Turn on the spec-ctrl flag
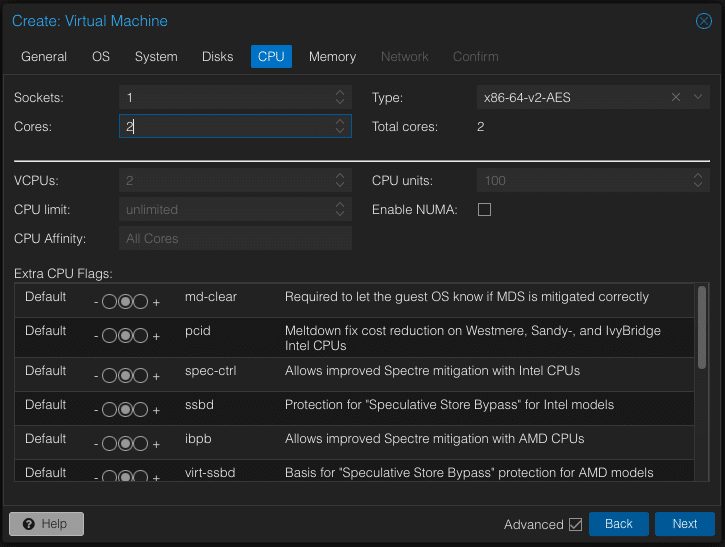Screen dimensions: 725x547 [x=140, y=375]
